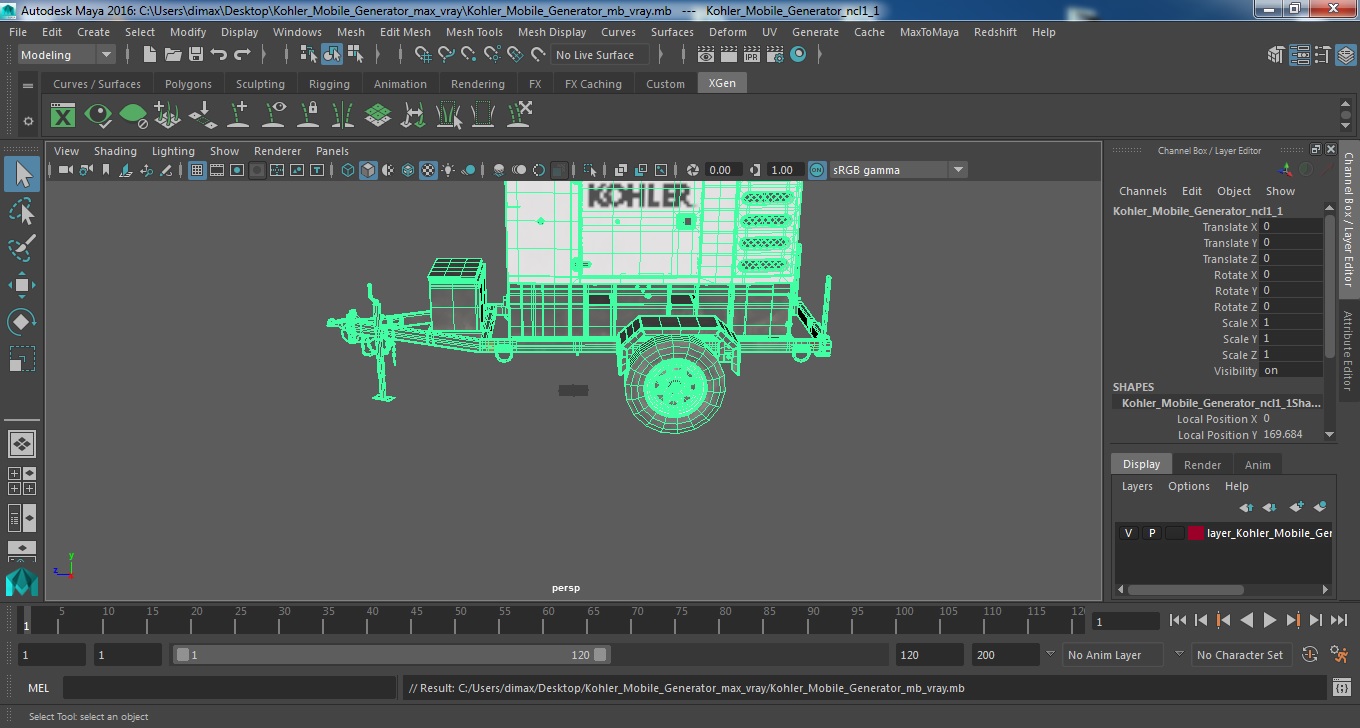The width and height of the screenshot is (1360, 728).
Task: Activate the Lasso select tool
Action: point(22,211)
